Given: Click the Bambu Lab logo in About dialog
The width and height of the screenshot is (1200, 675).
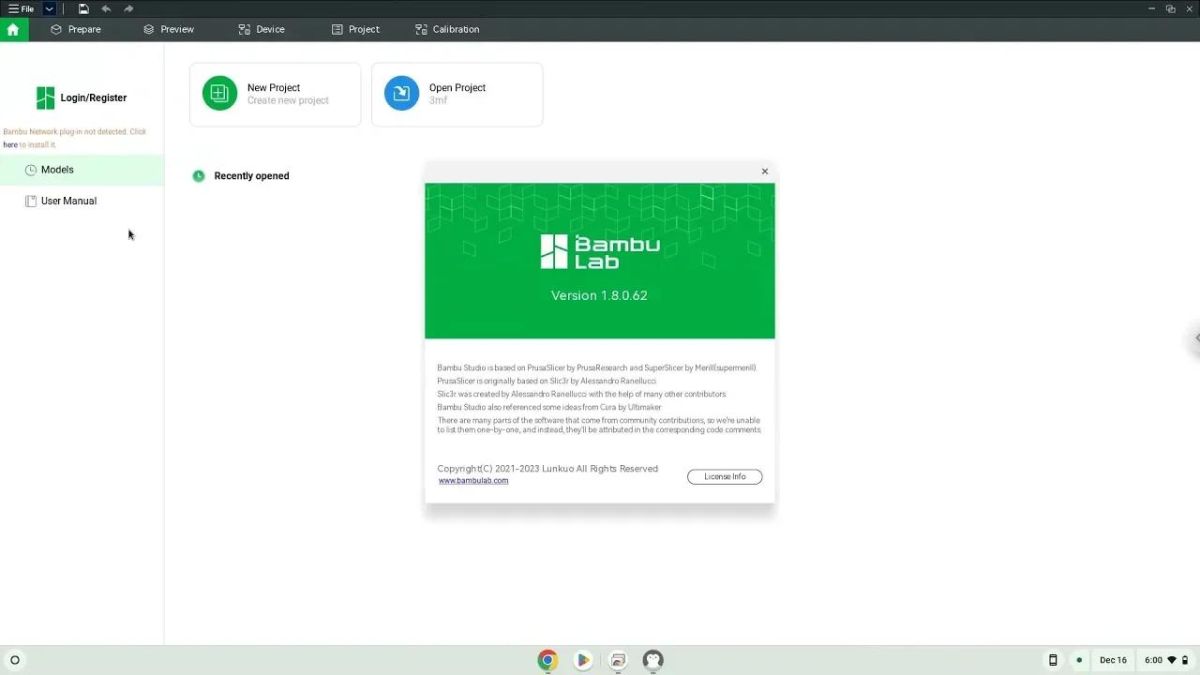Looking at the screenshot, I should coord(600,252).
